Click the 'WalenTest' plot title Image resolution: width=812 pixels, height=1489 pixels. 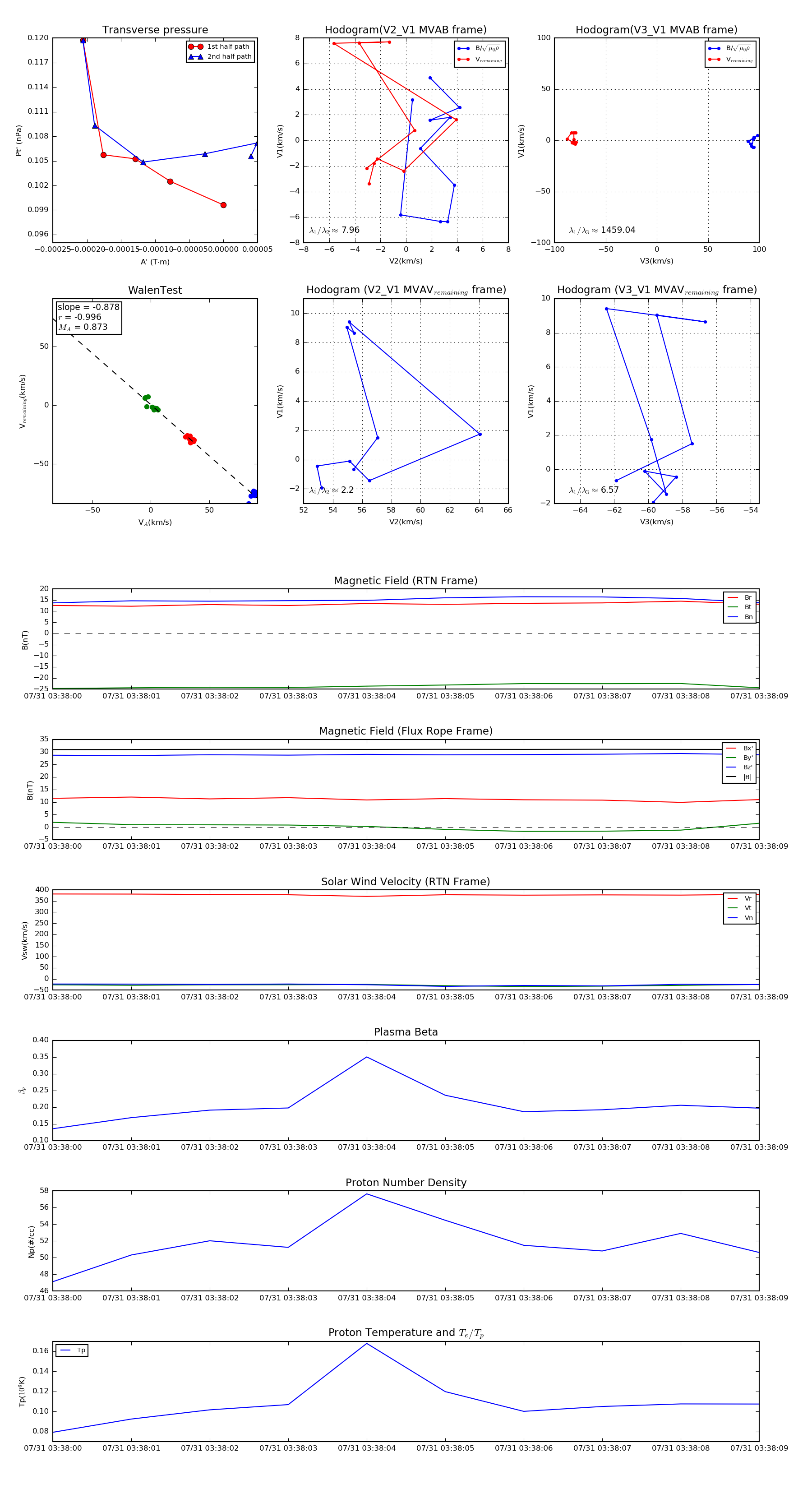(155, 290)
